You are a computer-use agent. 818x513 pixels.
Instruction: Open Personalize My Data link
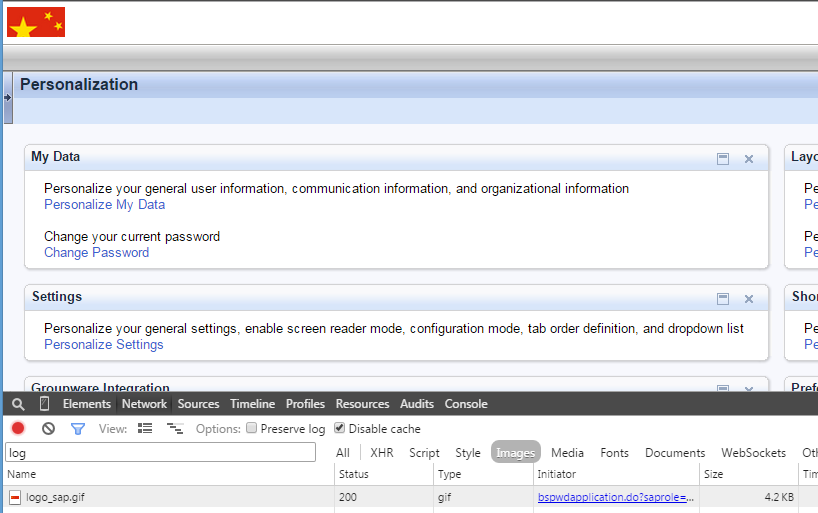coord(104,205)
